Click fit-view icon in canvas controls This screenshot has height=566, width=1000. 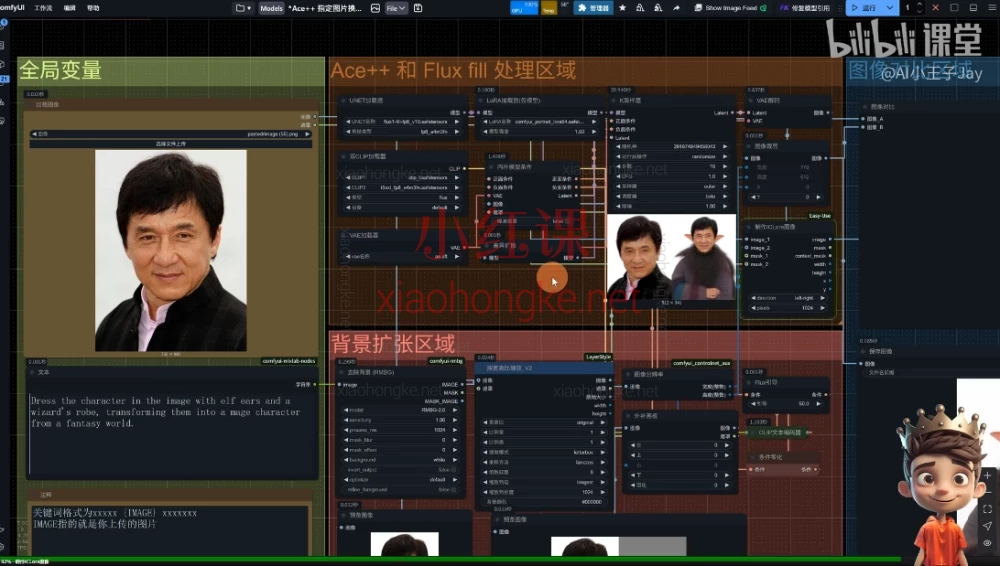click(987, 509)
